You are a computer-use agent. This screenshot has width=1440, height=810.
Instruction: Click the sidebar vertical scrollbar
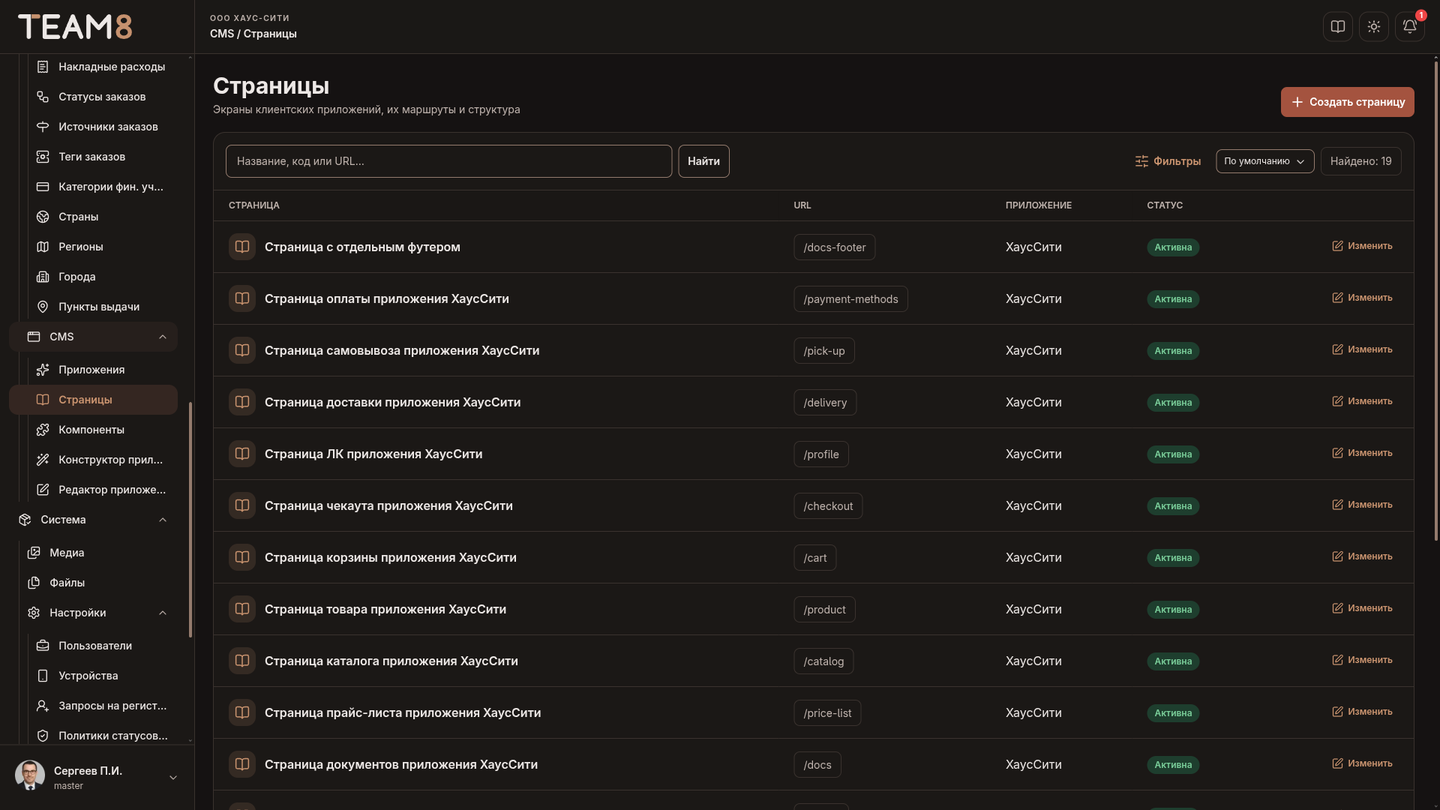(190, 520)
